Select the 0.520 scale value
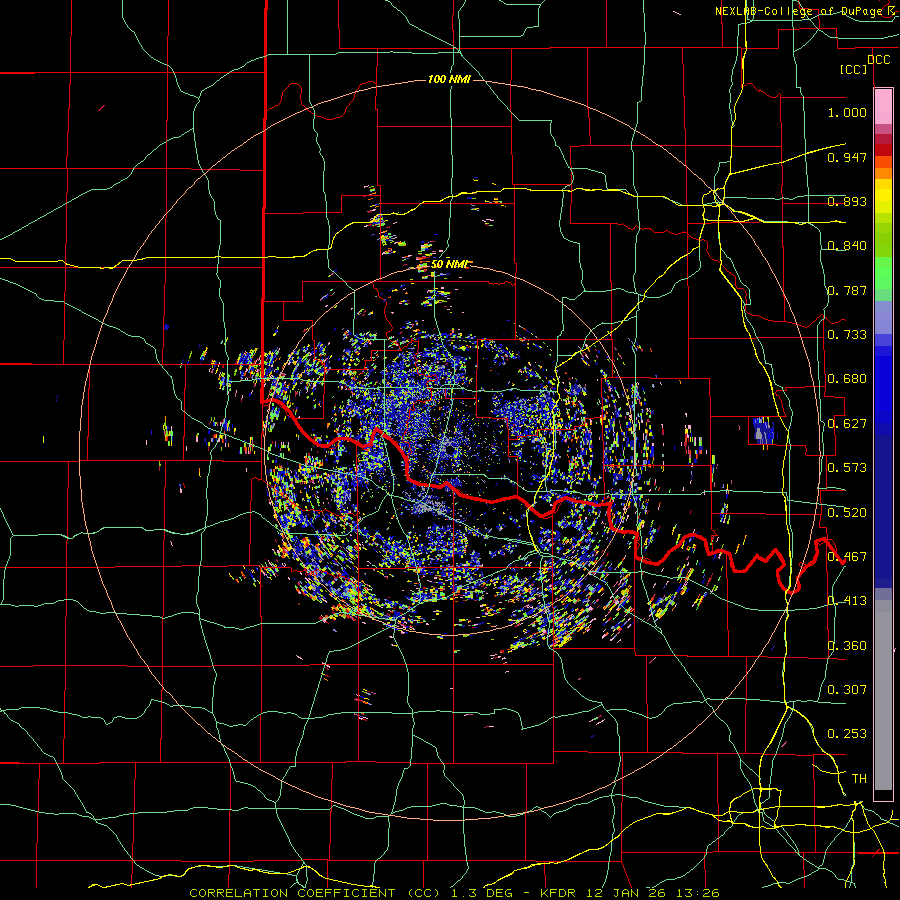 [847, 513]
